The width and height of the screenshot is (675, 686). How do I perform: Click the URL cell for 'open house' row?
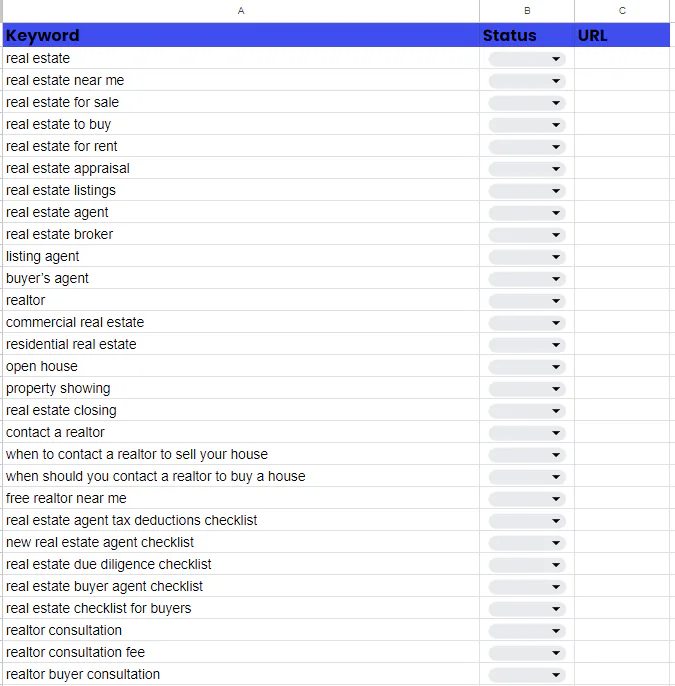pos(622,366)
